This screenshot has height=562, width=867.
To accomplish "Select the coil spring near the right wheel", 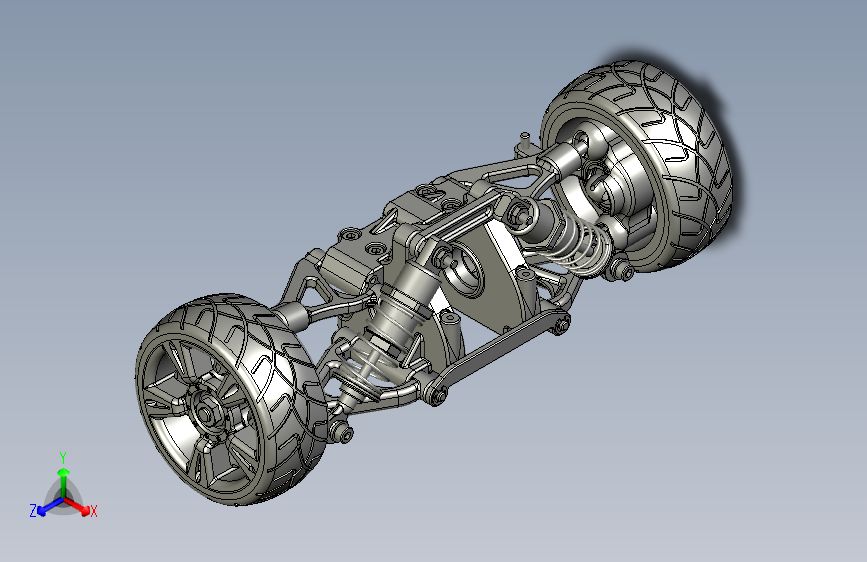I will 578,243.
